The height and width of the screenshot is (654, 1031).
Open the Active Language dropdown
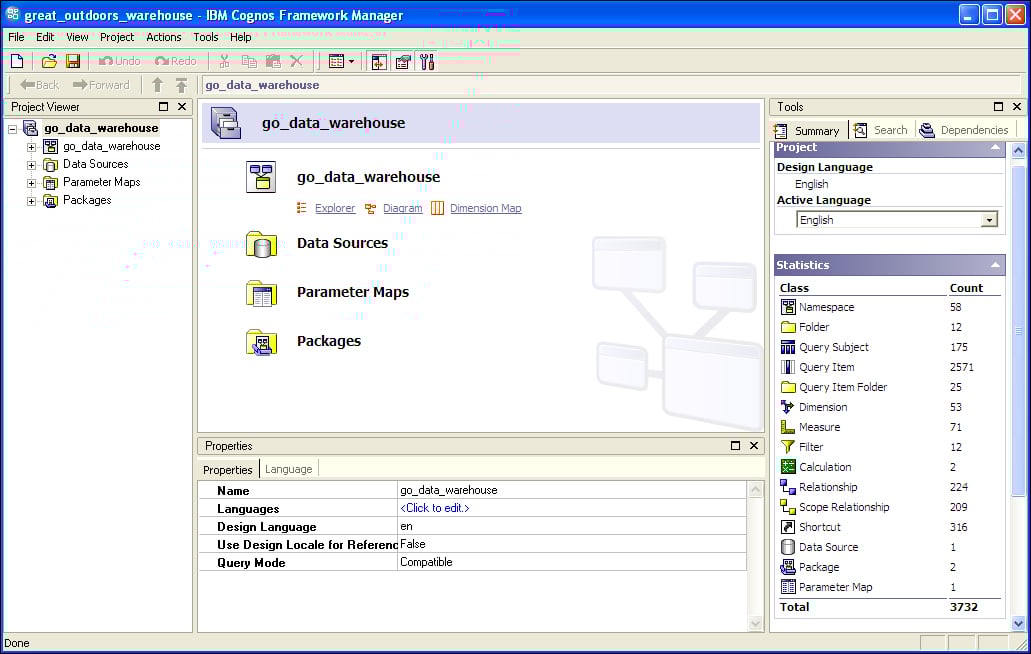point(990,220)
